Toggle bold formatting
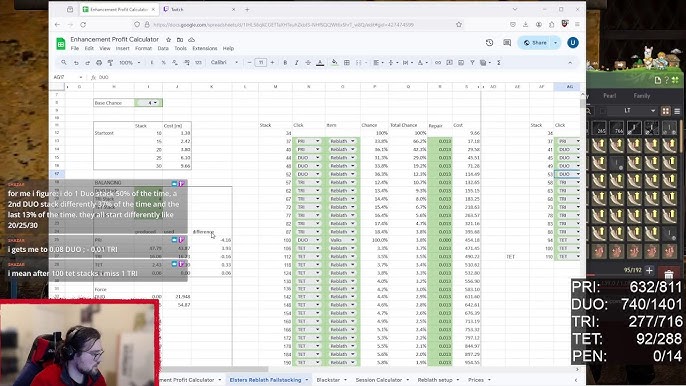The width and height of the screenshot is (686, 386). [x=285, y=63]
